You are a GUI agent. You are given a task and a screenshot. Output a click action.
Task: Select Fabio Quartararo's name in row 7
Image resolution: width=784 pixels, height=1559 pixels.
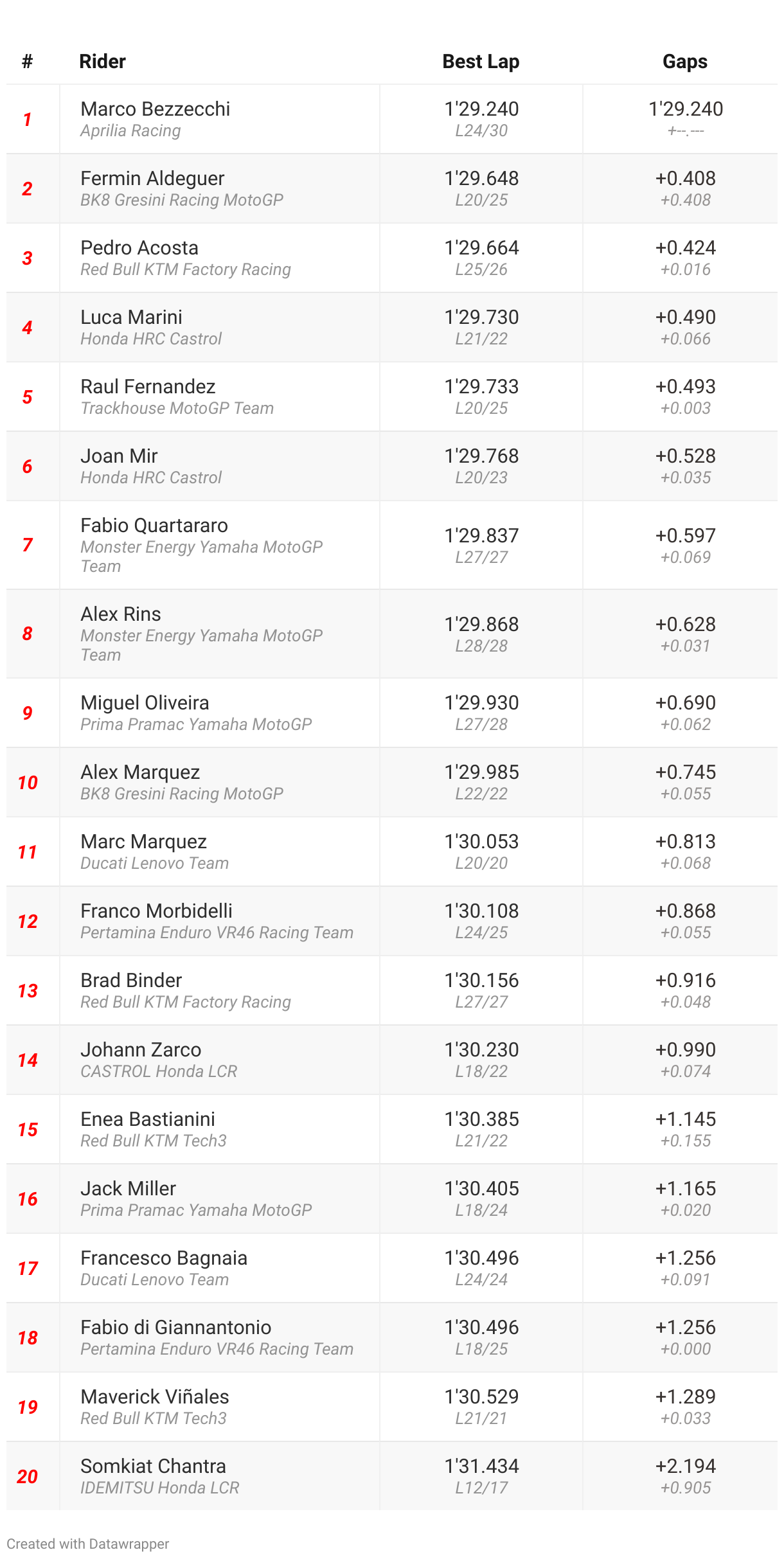pos(154,526)
